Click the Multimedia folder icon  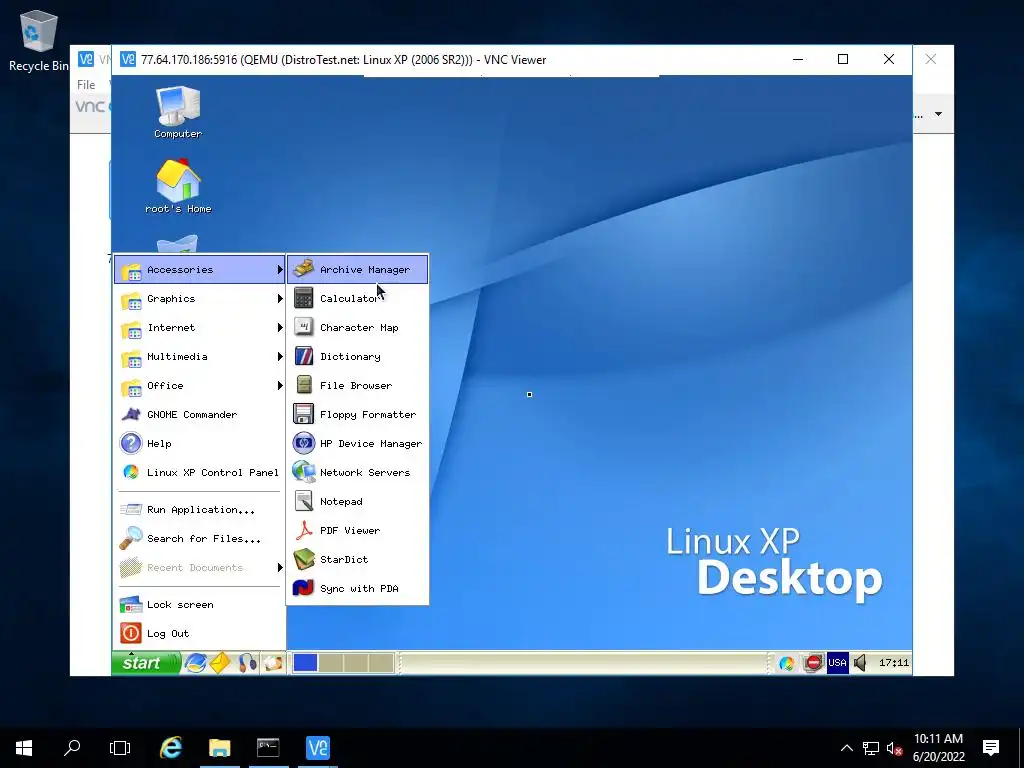(x=131, y=358)
